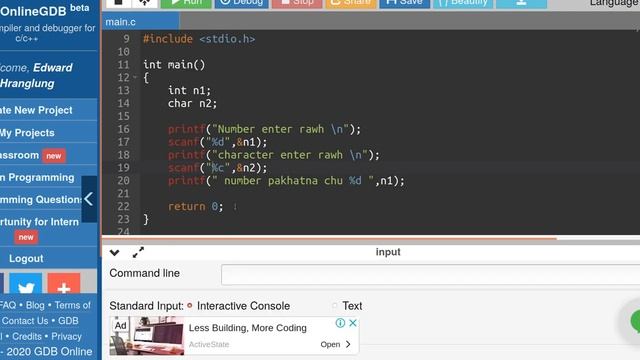
Task: Click the Stop button in toolbar
Action: pyautogui.click(x=297, y=3)
